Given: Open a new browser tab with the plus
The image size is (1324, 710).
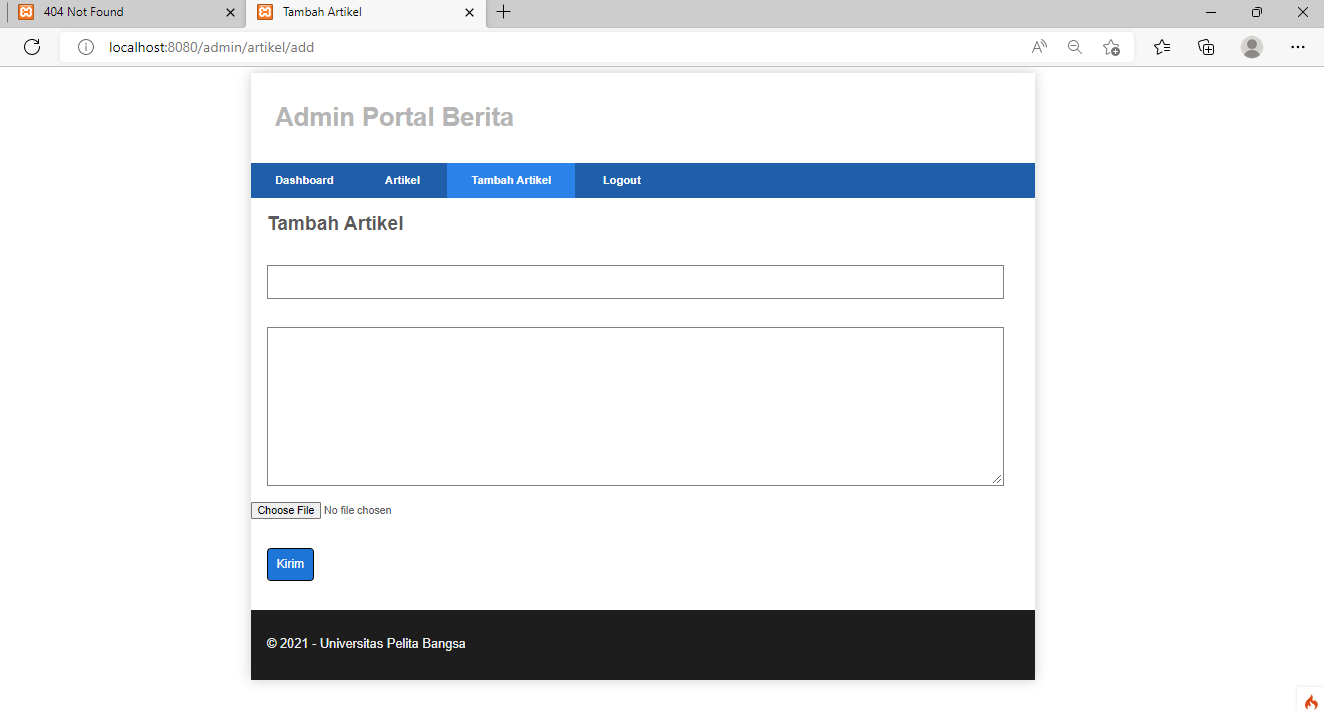Looking at the screenshot, I should 503,12.
